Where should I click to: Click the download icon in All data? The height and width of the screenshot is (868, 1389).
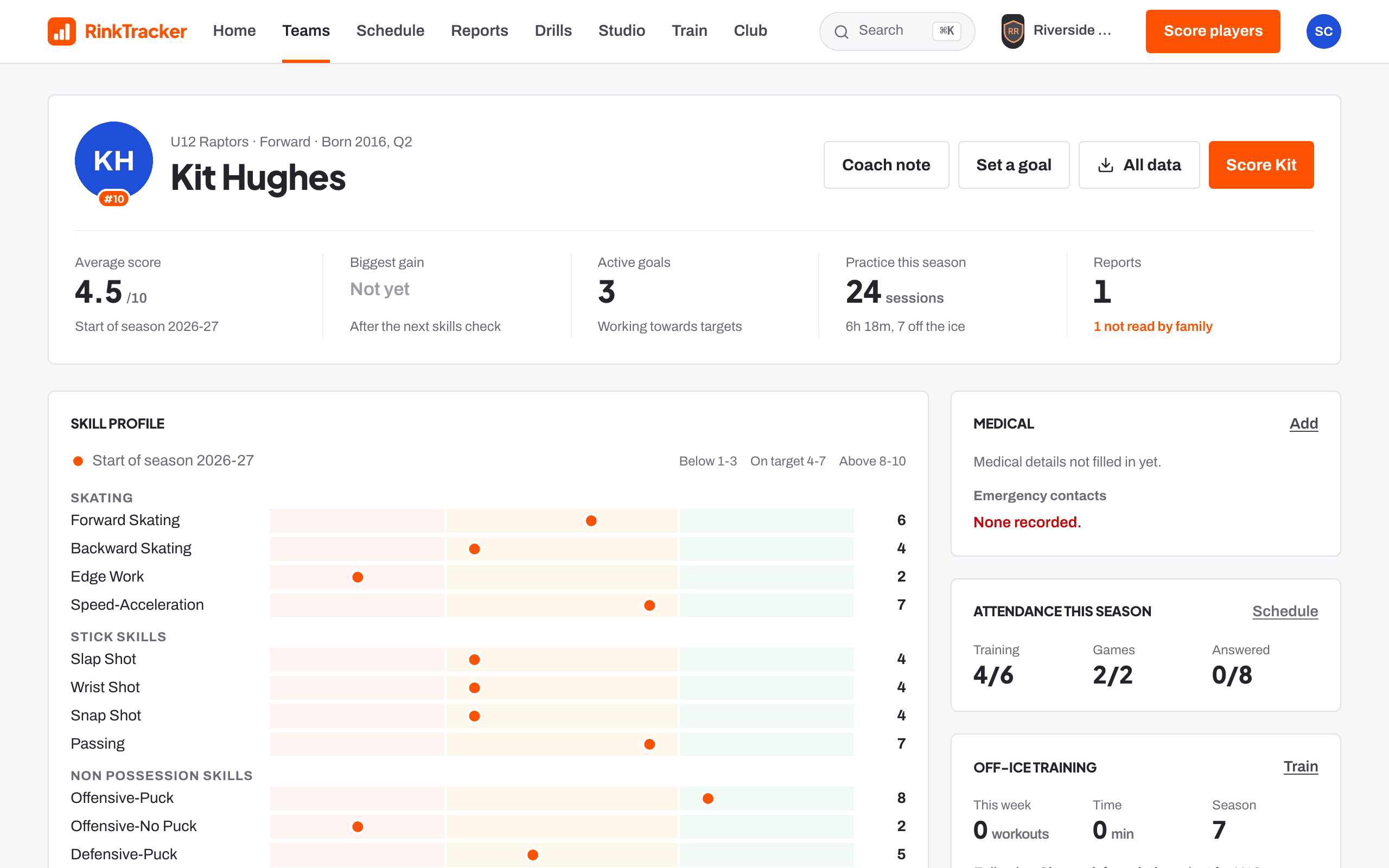[x=1105, y=165]
